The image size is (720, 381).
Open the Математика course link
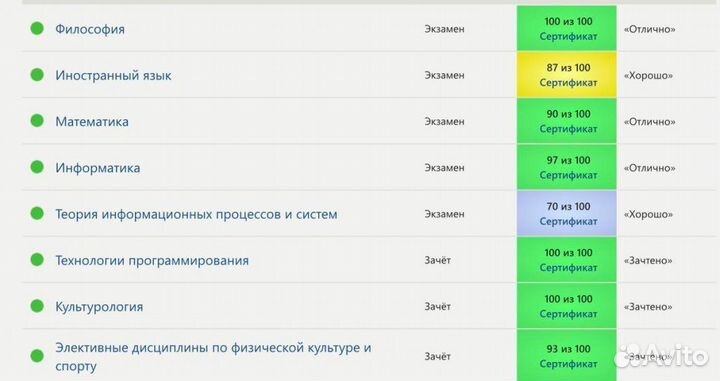[x=92, y=122]
